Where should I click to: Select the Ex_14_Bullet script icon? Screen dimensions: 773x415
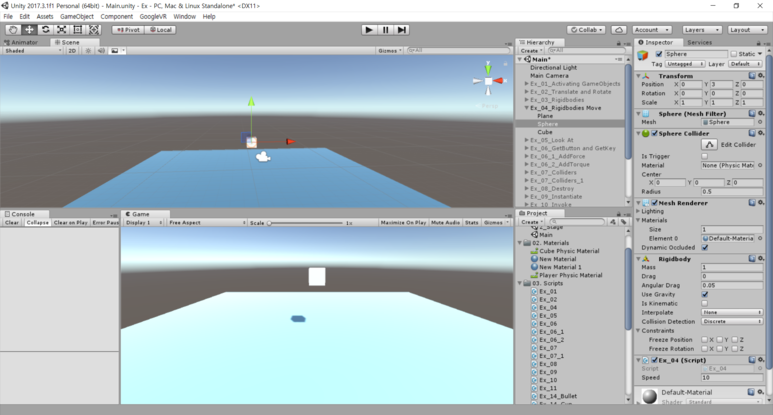click(x=534, y=396)
